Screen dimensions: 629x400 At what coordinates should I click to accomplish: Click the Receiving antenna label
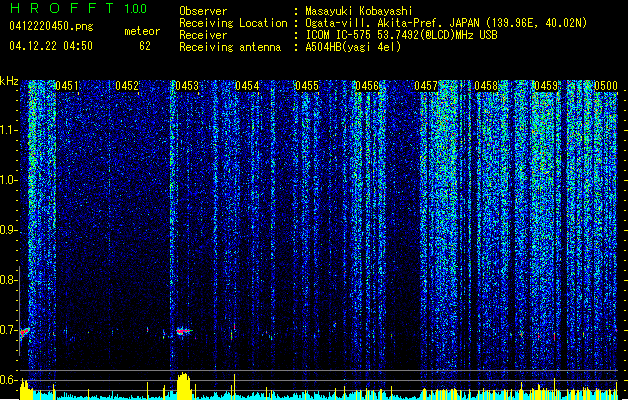click(x=230, y=47)
